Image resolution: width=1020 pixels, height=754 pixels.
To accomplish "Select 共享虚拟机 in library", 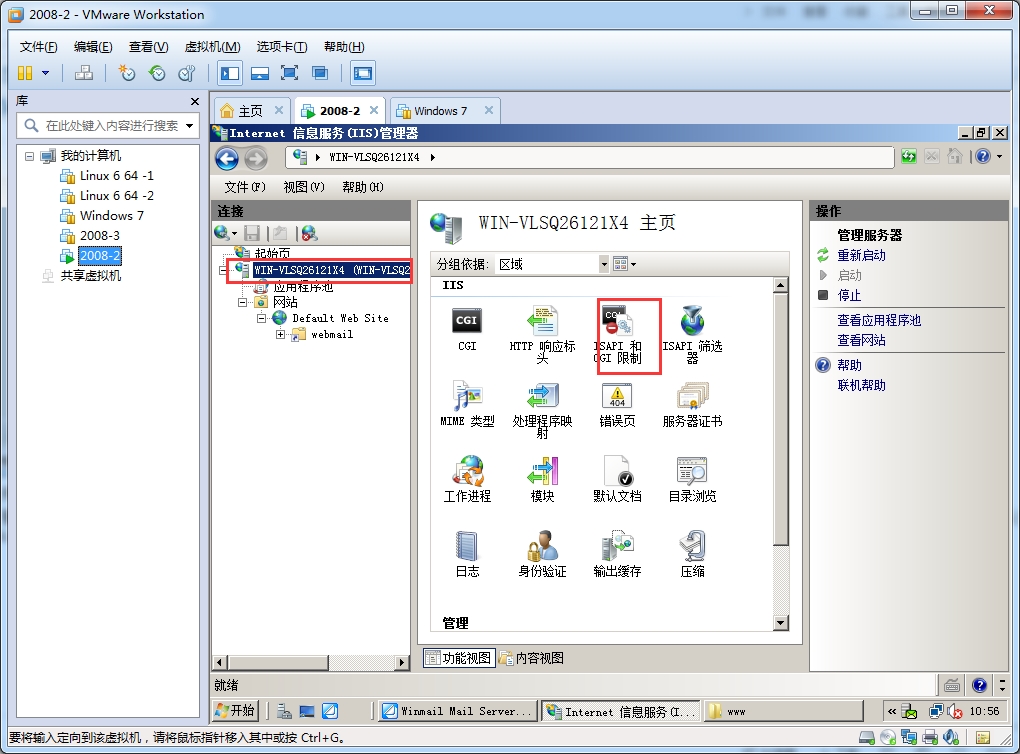I will [90, 276].
